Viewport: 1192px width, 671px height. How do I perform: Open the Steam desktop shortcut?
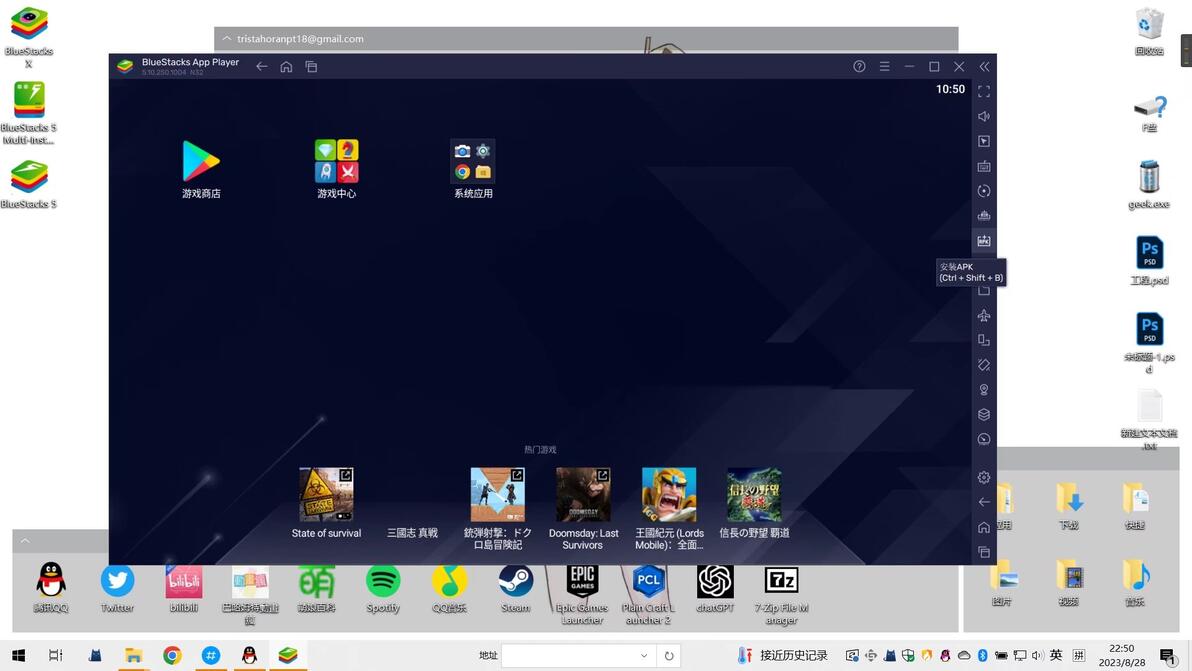coord(515,587)
